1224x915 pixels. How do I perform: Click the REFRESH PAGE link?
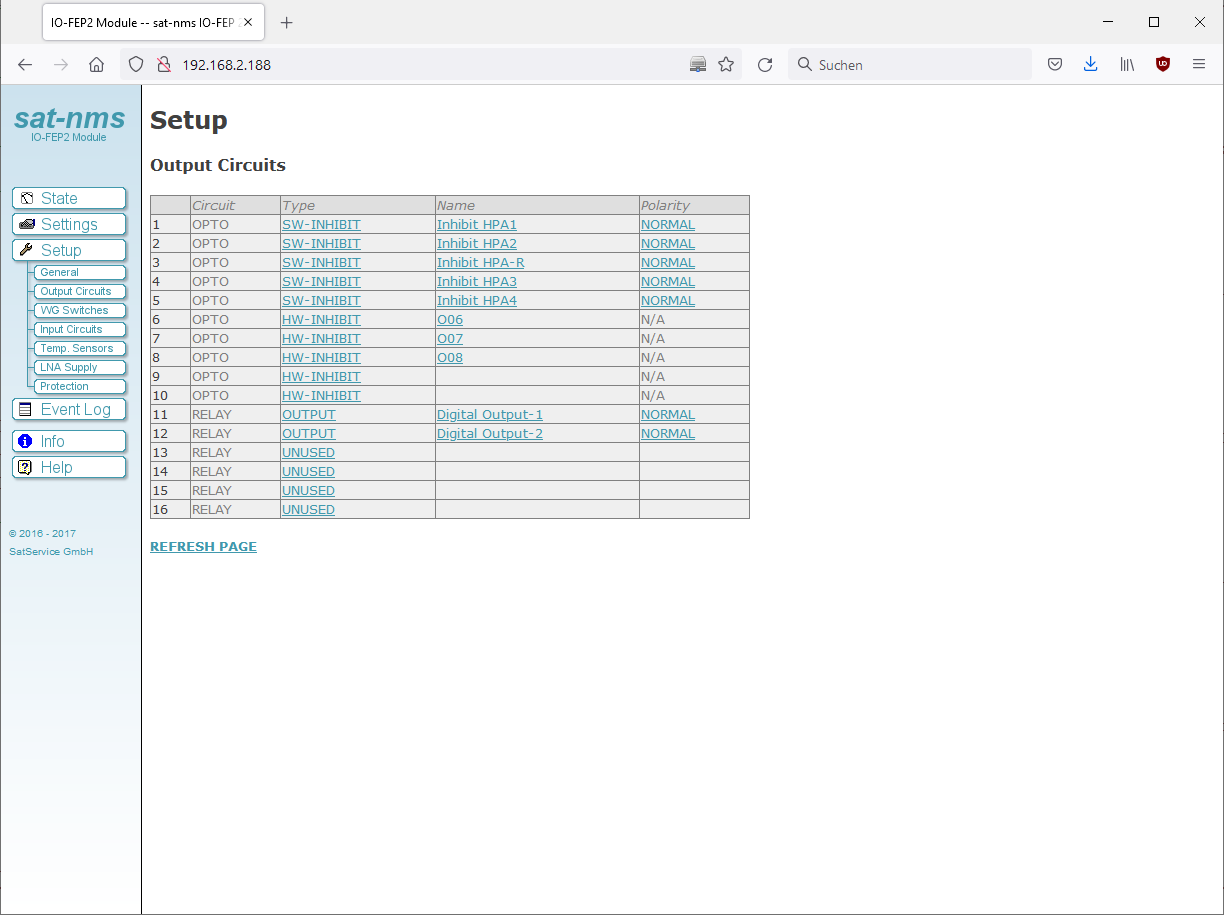203,547
